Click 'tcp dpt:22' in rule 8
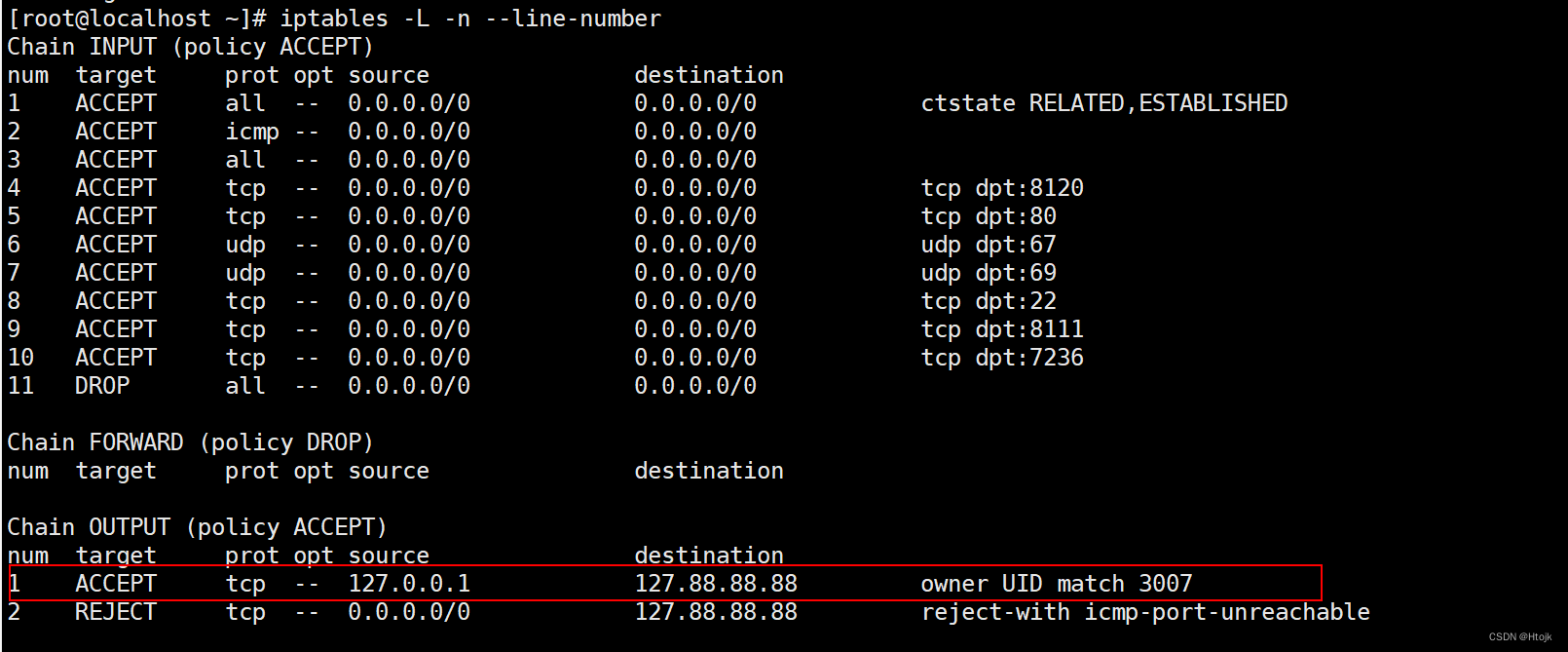The height and width of the screenshot is (652, 1568). [989, 301]
